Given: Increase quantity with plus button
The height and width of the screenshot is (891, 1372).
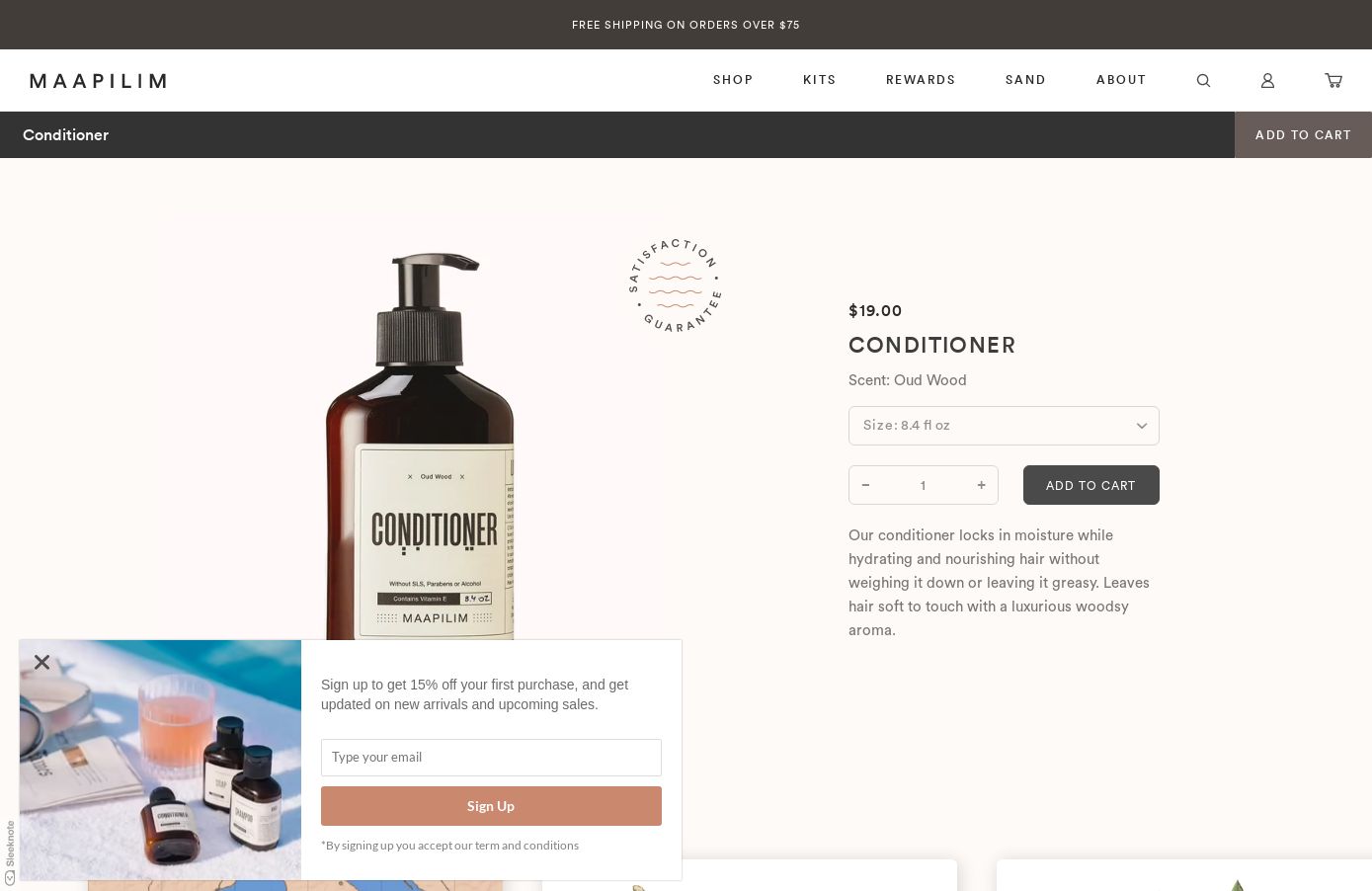Looking at the screenshot, I should point(981,485).
